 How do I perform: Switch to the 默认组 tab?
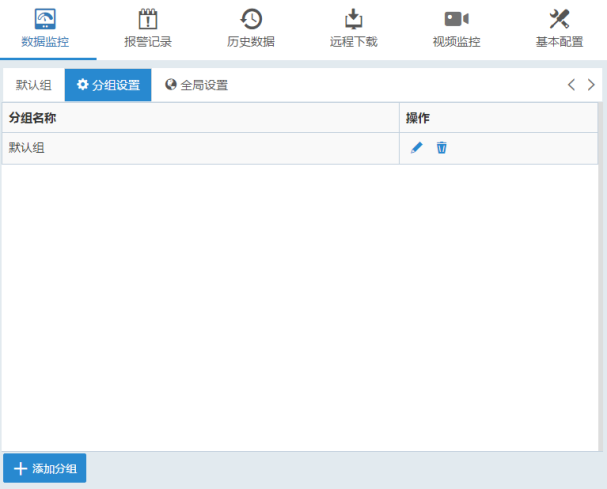click(34, 85)
